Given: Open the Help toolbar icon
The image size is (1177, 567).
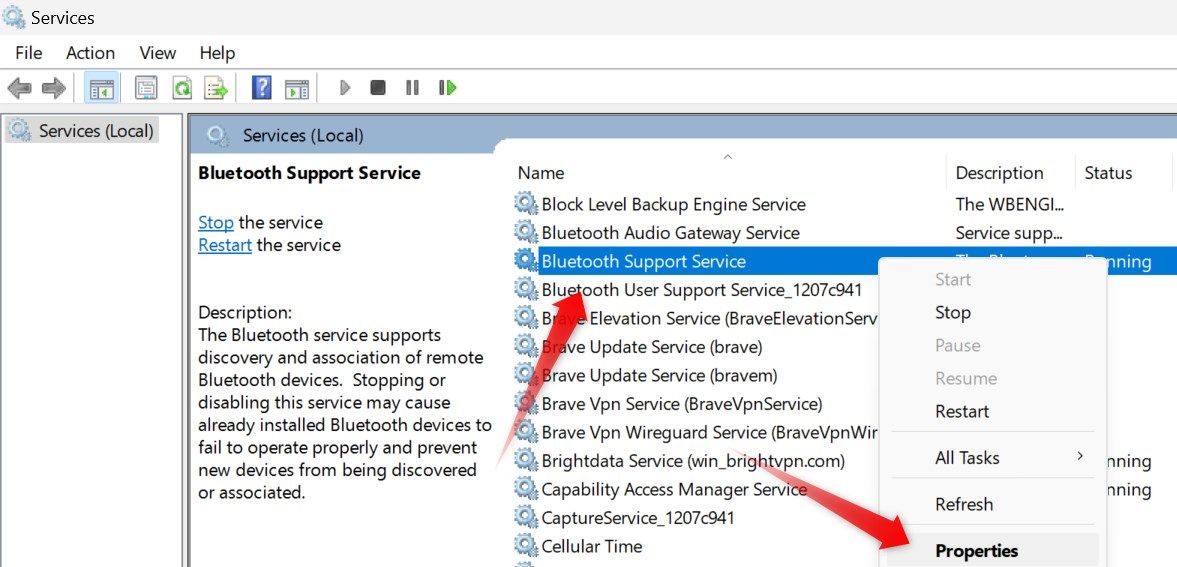Looking at the screenshot, I should click(x=262, y=88).
